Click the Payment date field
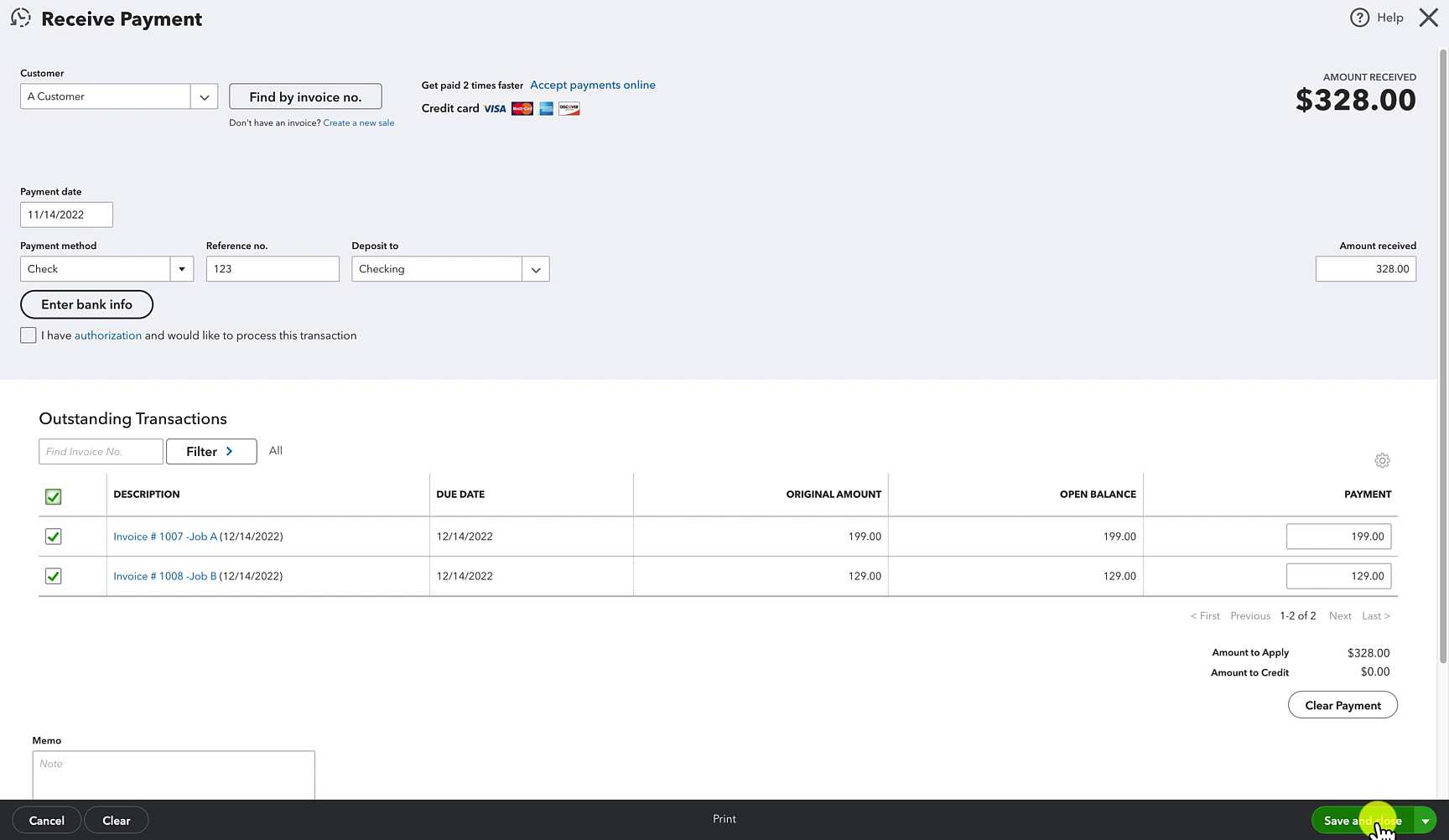This screenshot has height=840, width=1449. pos(66,215)
